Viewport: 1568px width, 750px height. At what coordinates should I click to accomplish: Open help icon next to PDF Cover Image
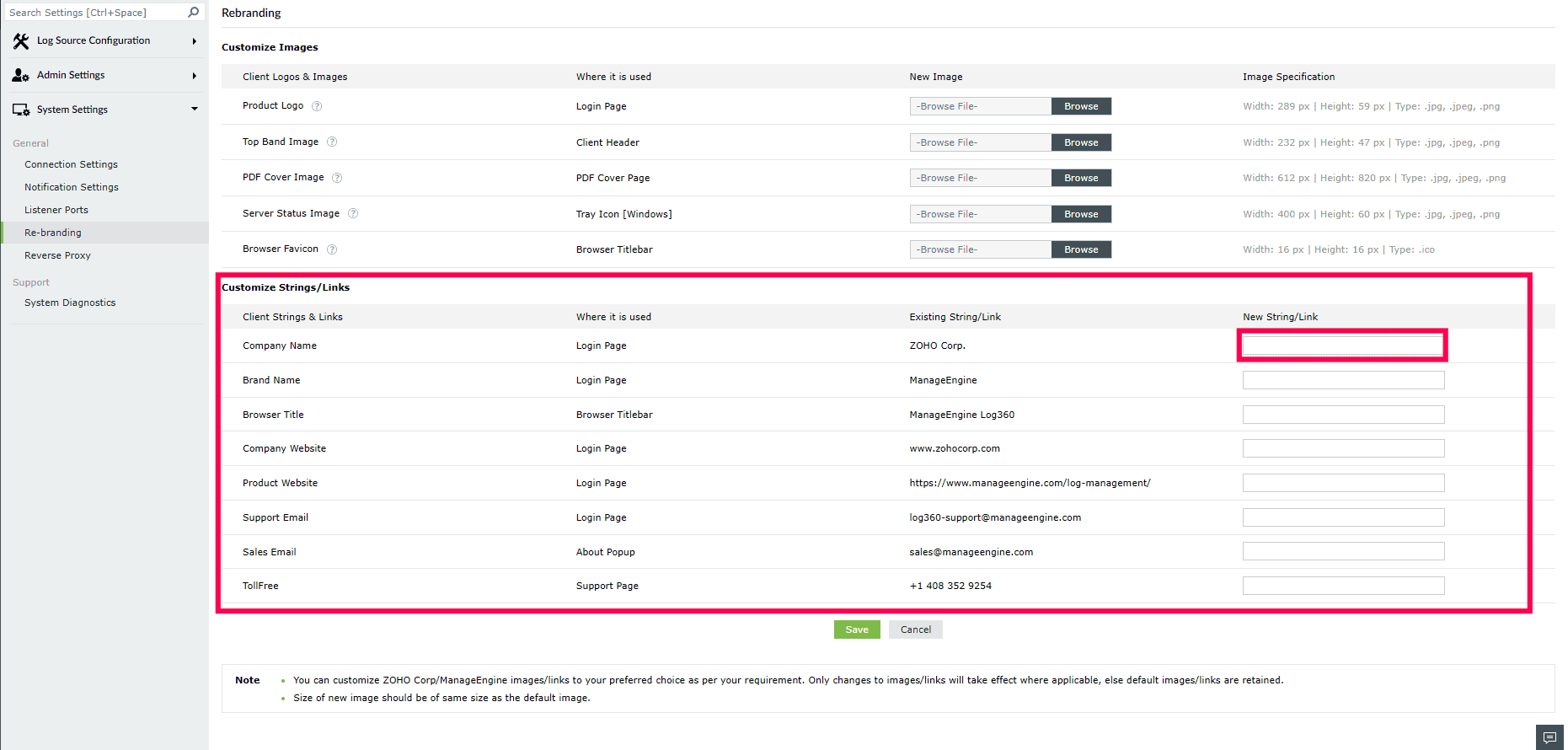coord(337,178)
